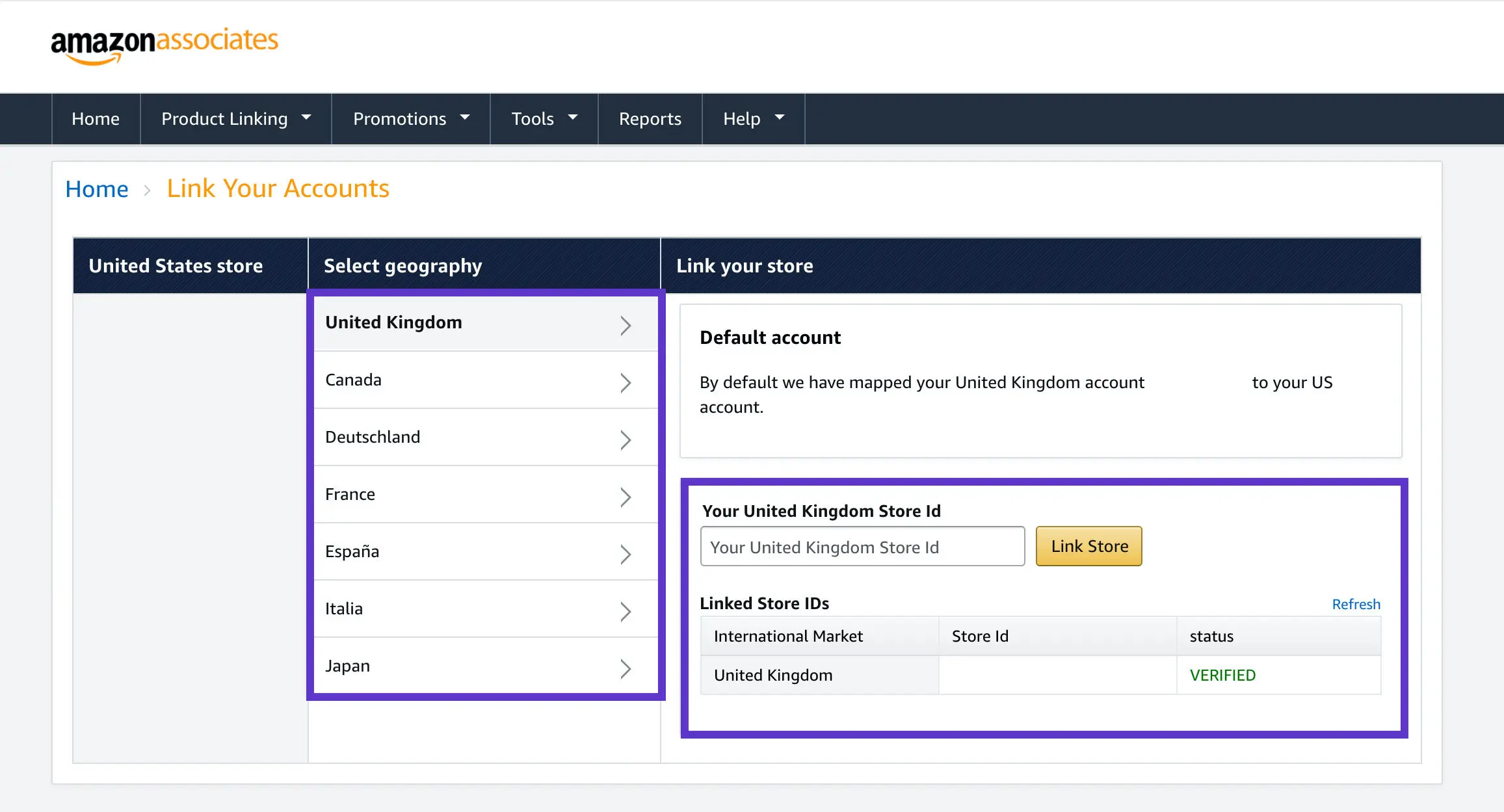The image size is (1504, 812).
Task: Select España geography
Action: 486,552
